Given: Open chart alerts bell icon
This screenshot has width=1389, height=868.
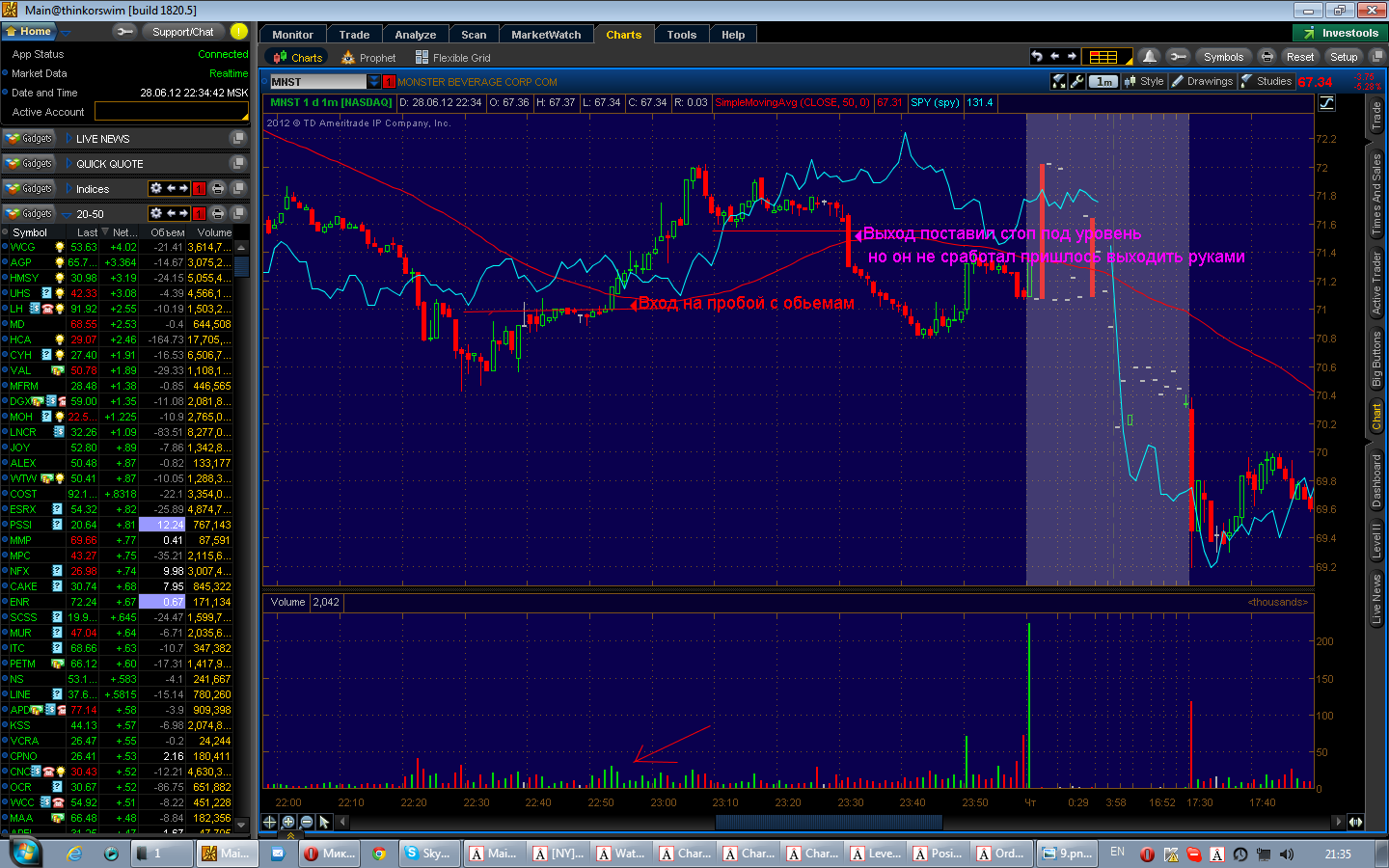Looking at the screenshot, I should (1149, 56).
